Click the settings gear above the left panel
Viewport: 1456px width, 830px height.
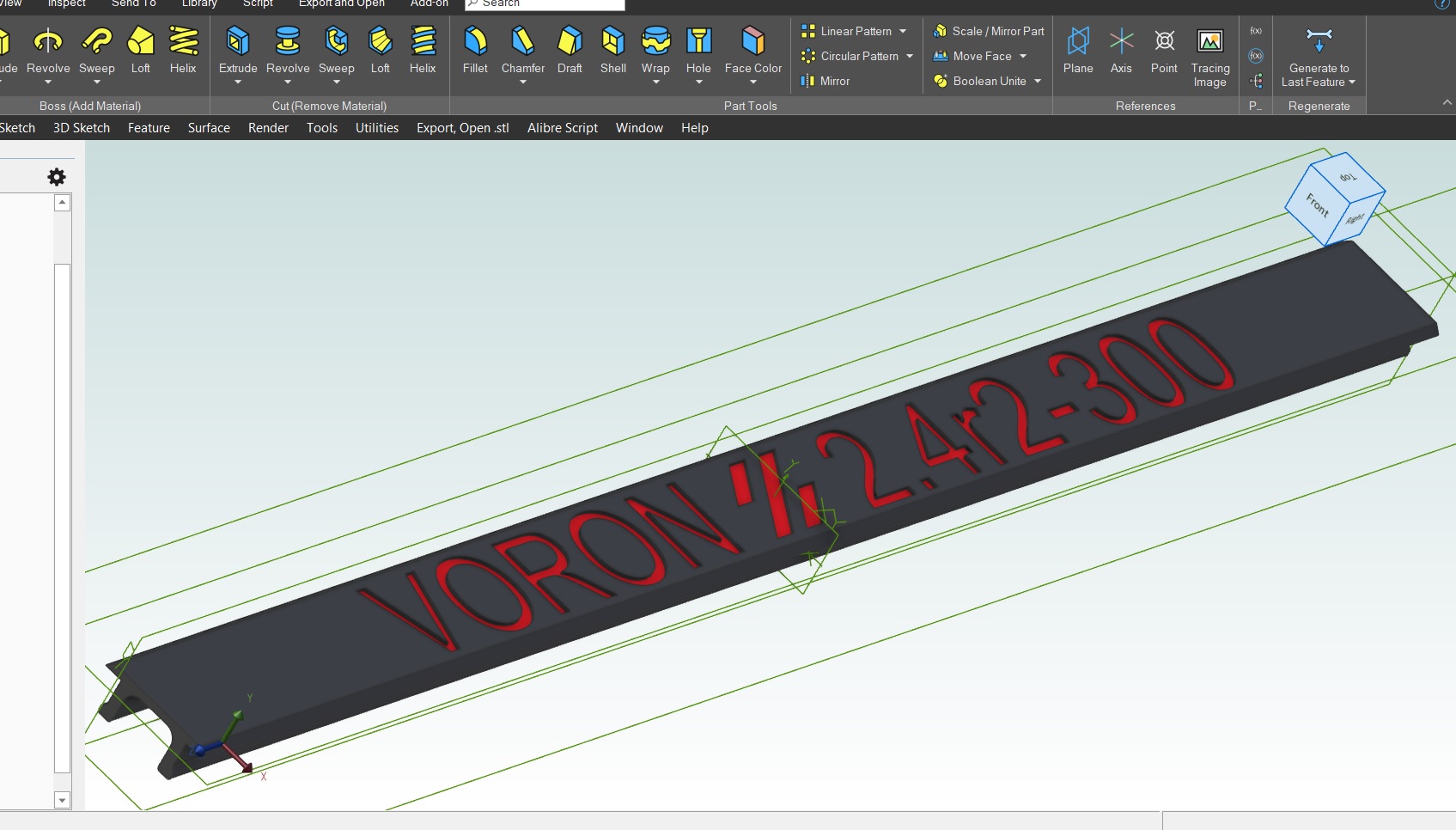57,176
